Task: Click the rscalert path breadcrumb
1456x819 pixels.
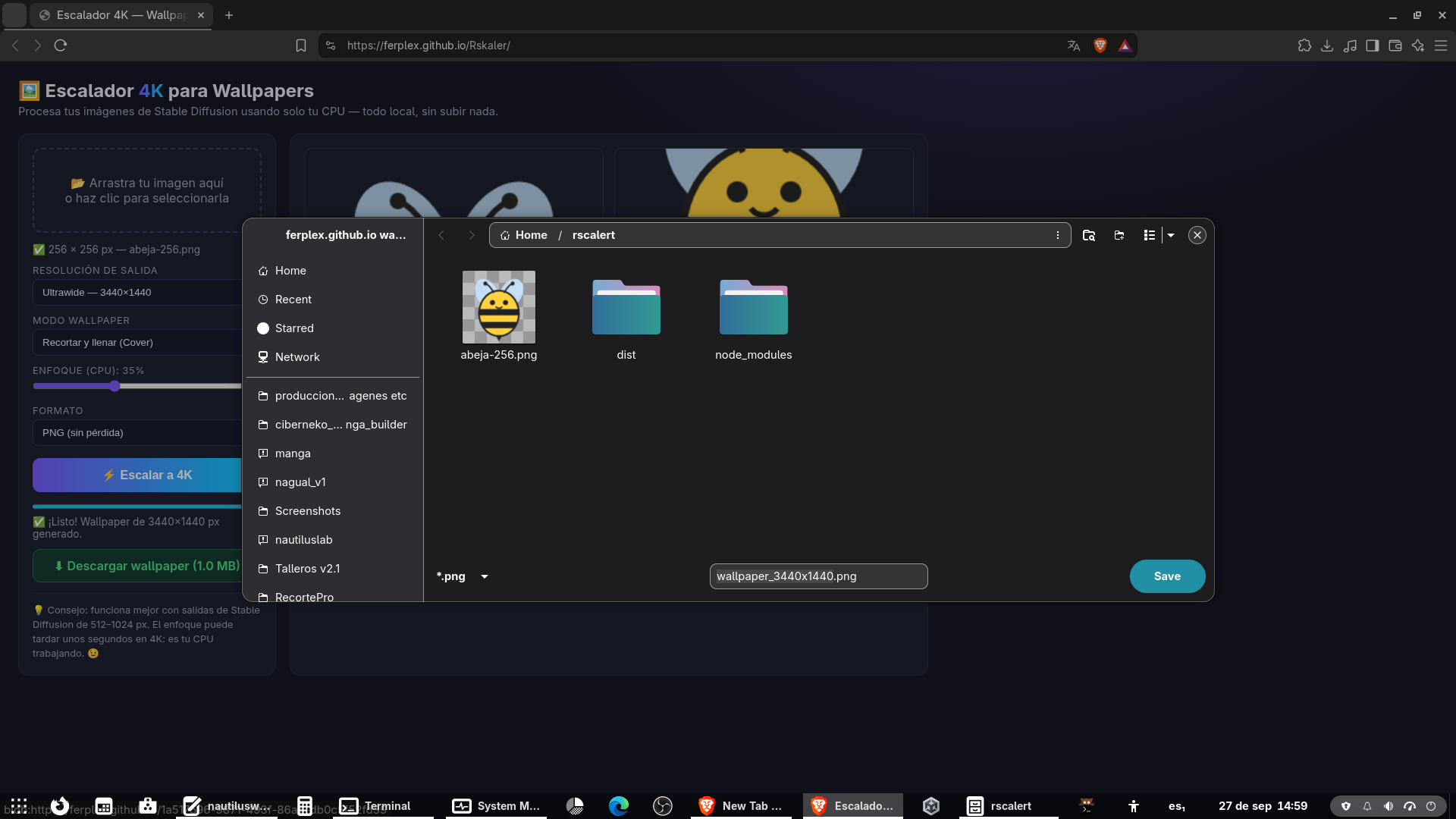Action: coord(593,235)
